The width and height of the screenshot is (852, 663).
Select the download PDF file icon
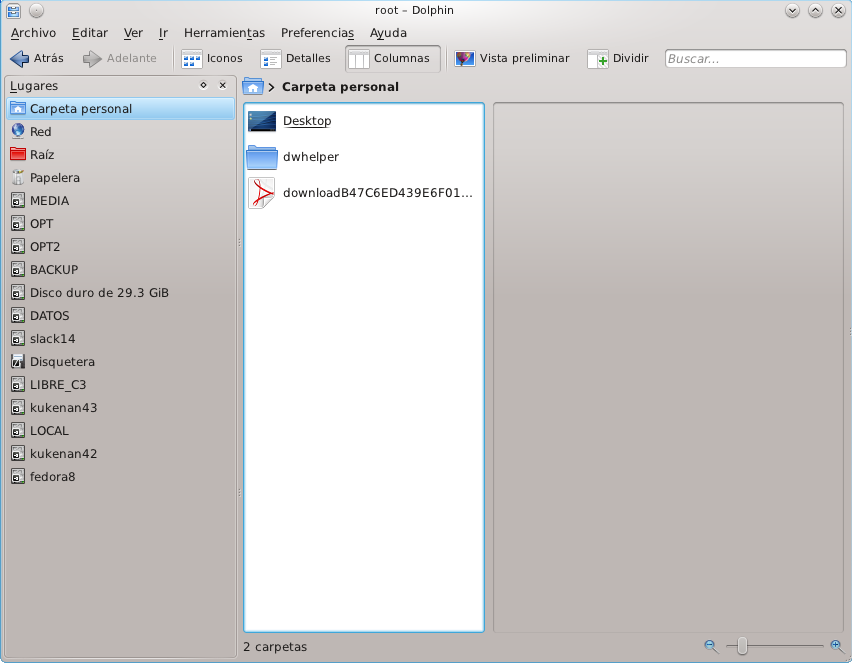(x=262, y=193)
